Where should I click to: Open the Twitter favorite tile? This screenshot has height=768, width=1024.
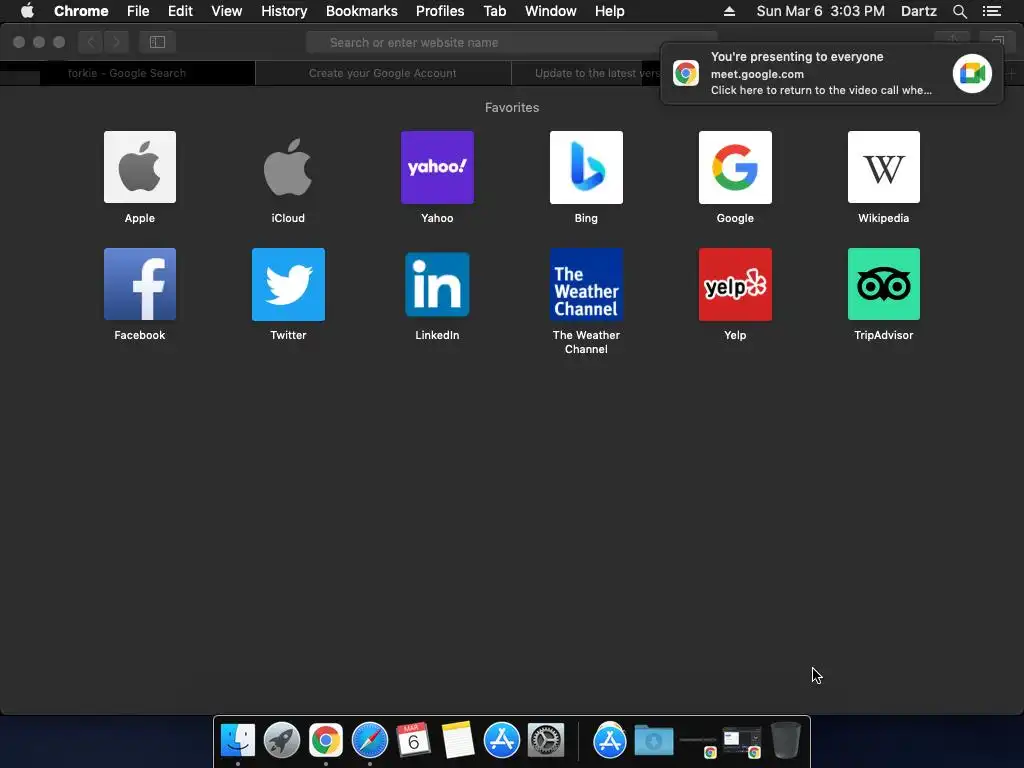[x=288, y=284]
